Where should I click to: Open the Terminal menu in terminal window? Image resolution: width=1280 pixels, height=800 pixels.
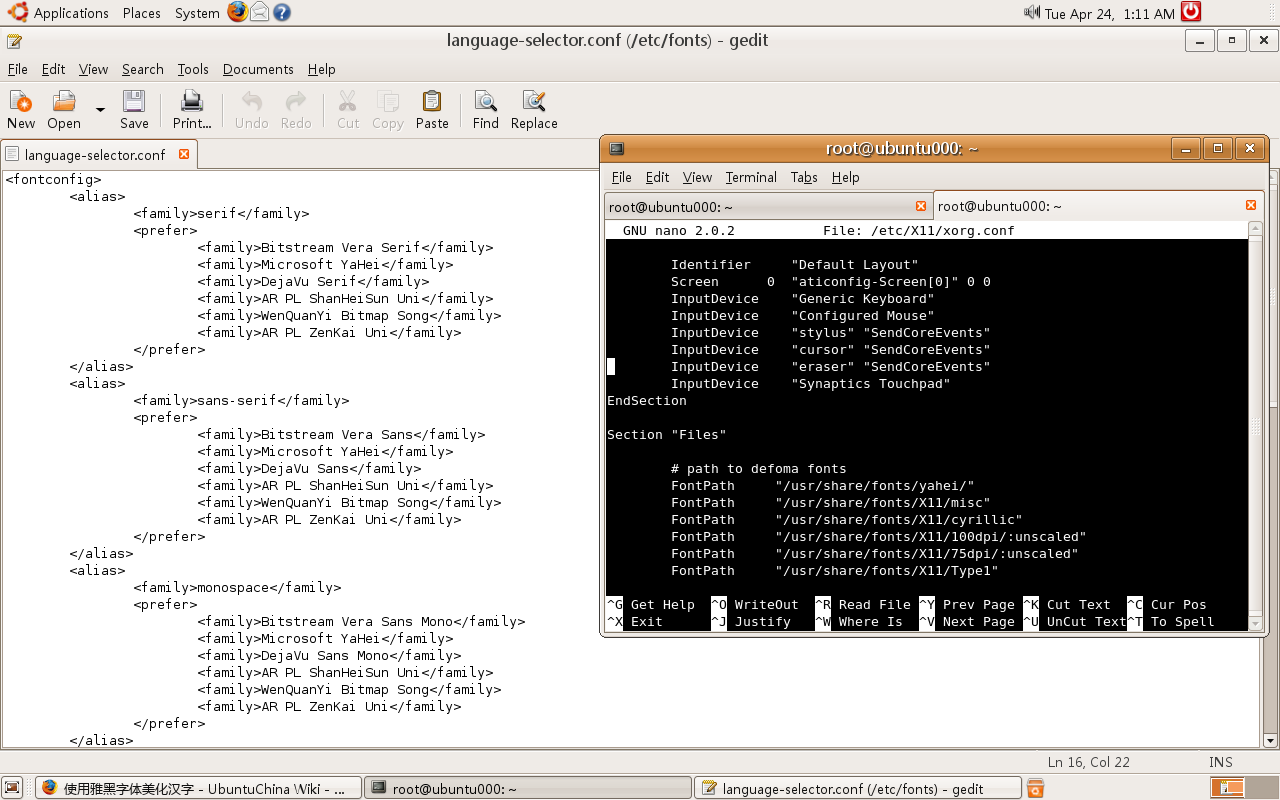[751, 177]
